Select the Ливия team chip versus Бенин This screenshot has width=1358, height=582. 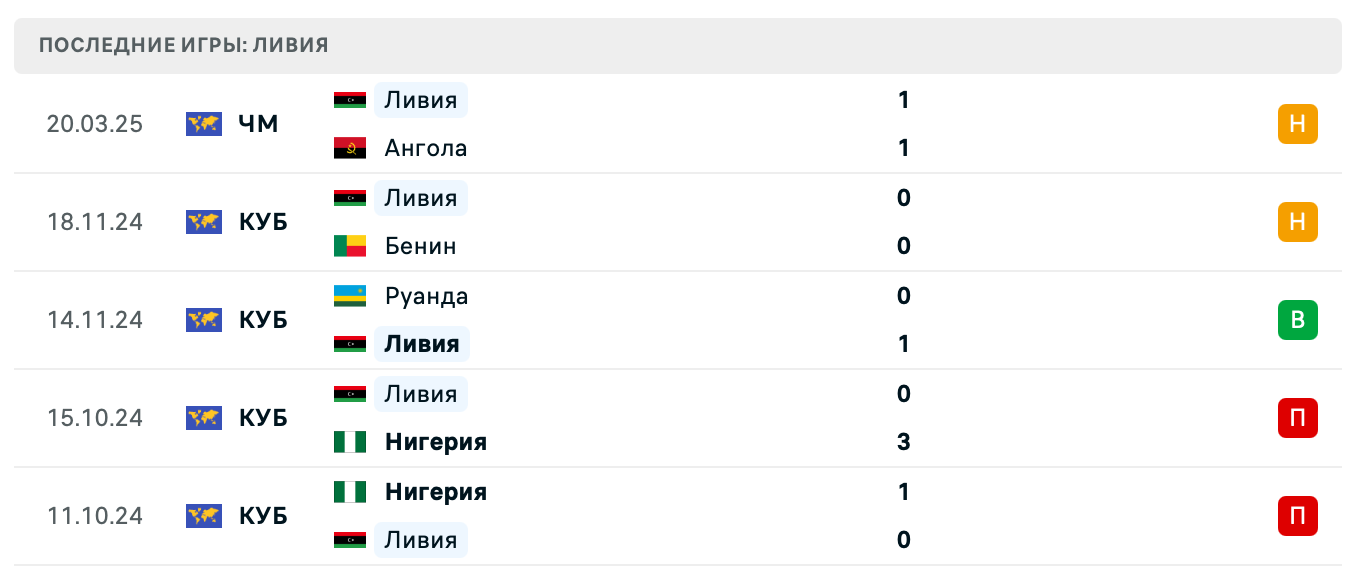pyautogui.click(x=420, y=198)
